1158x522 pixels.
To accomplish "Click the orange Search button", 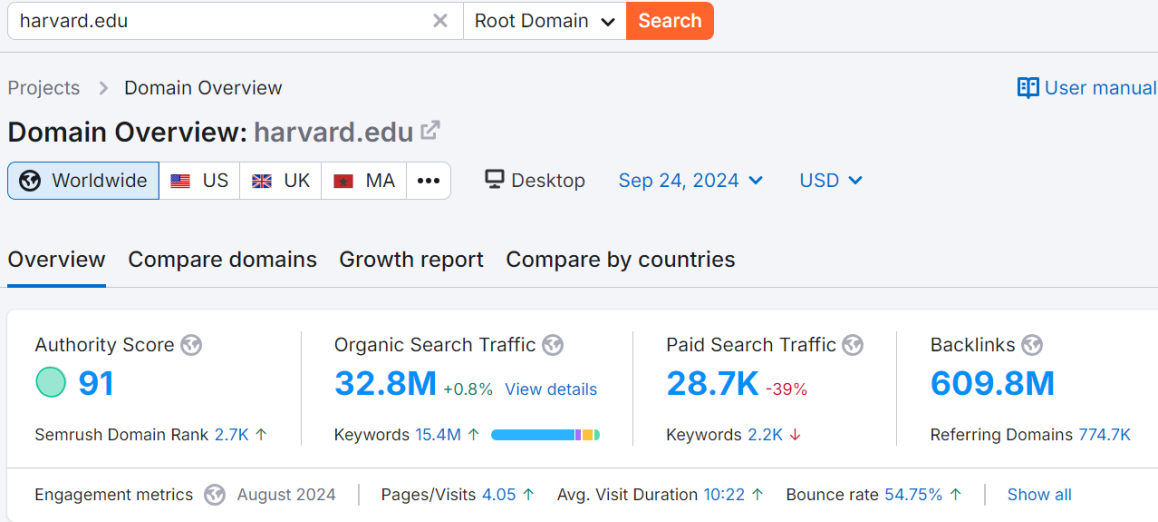I will click(670, 21).
